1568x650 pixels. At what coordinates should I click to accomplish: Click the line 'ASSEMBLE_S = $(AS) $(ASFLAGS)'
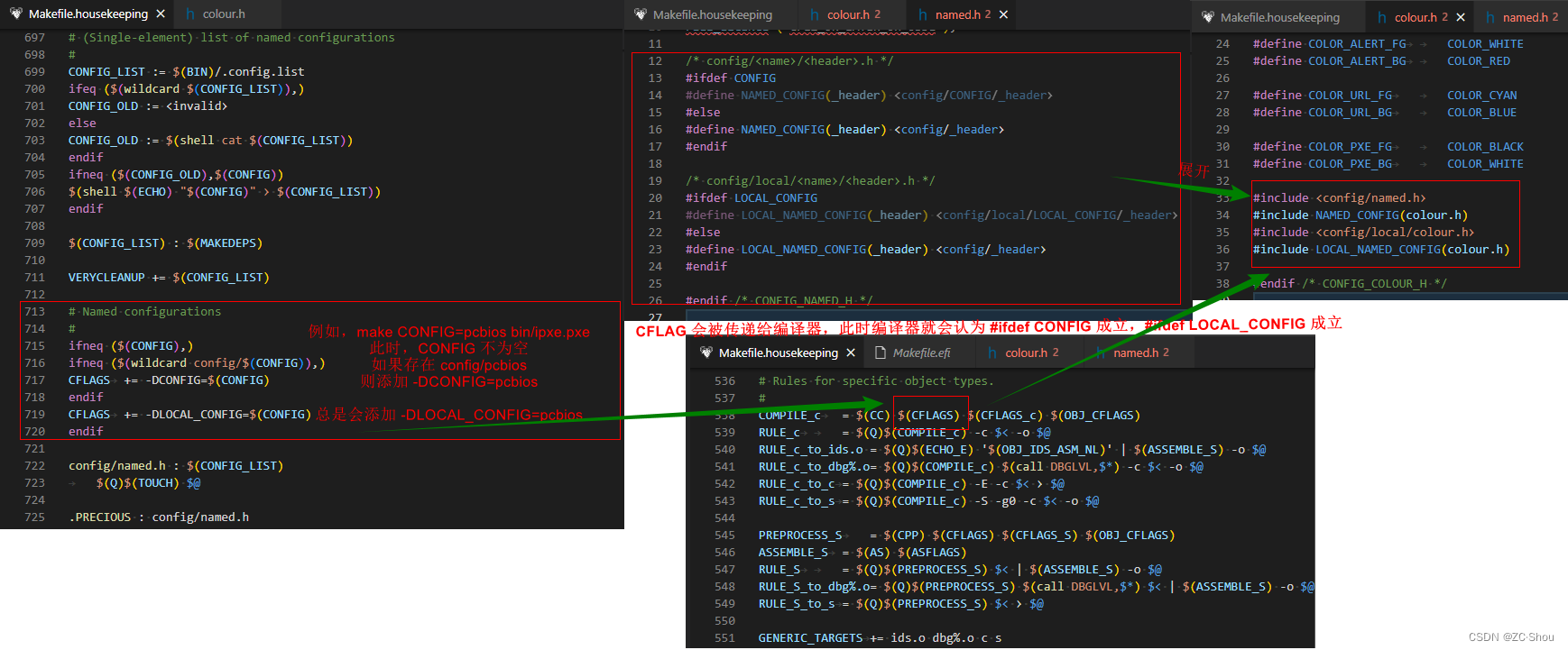tap(862, 552)
